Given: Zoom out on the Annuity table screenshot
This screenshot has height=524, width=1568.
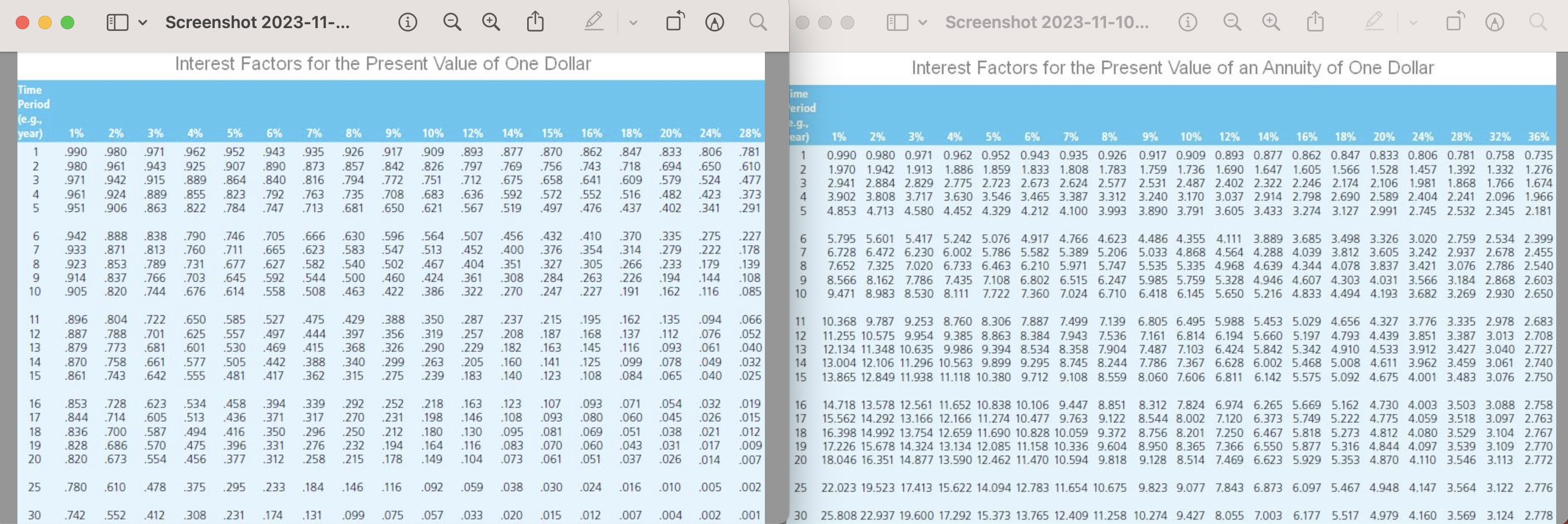Looking at the screenshot, I should pyautogui.click(x=1232, y=22).
